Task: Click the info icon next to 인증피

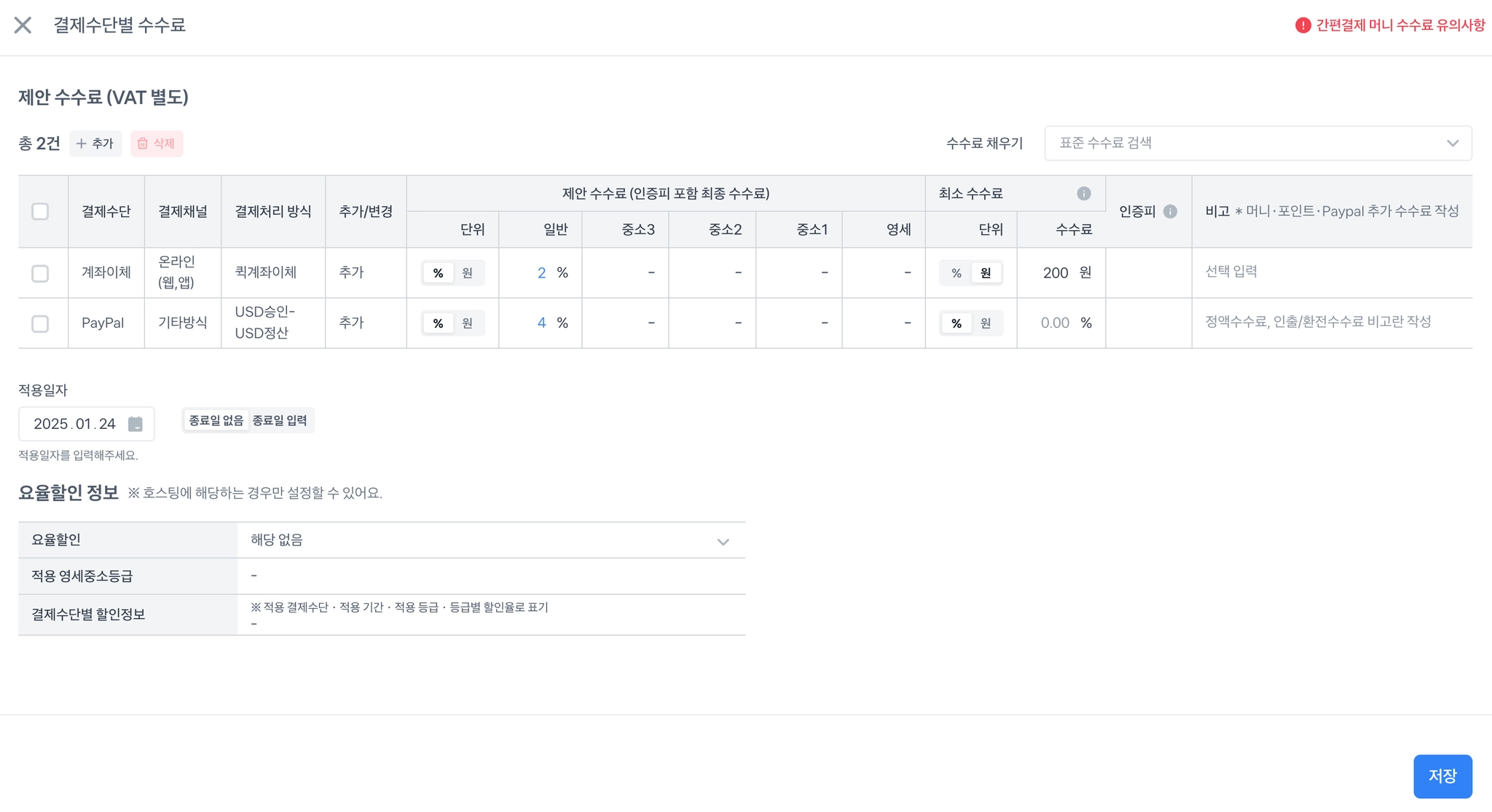Action: pyautogui.click(x=1170, y=211)
